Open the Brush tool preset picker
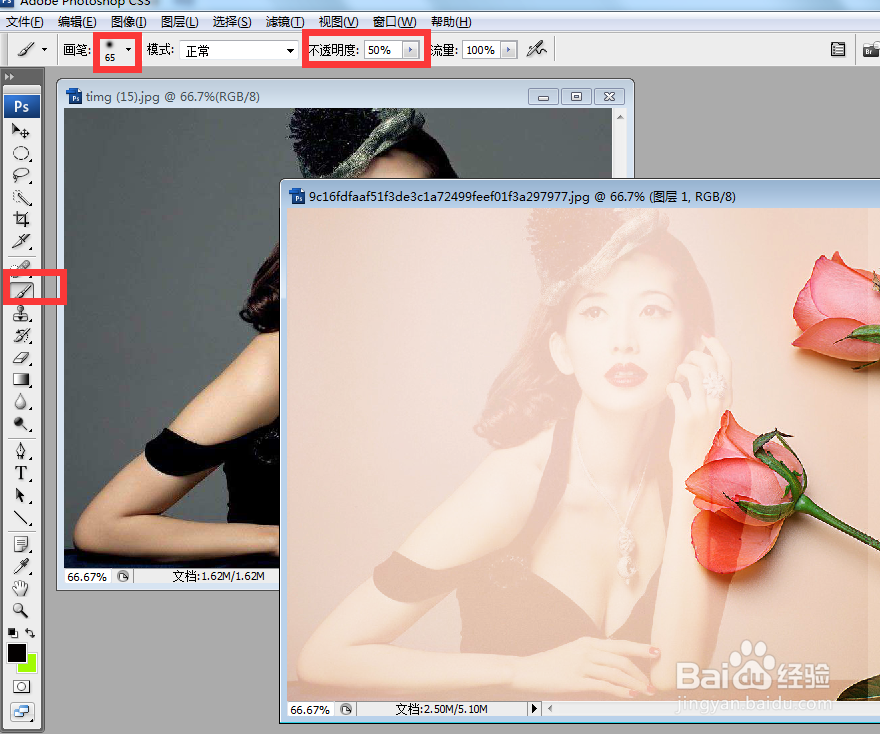Viewport: 880px width, 734px height. coord(31,49)
